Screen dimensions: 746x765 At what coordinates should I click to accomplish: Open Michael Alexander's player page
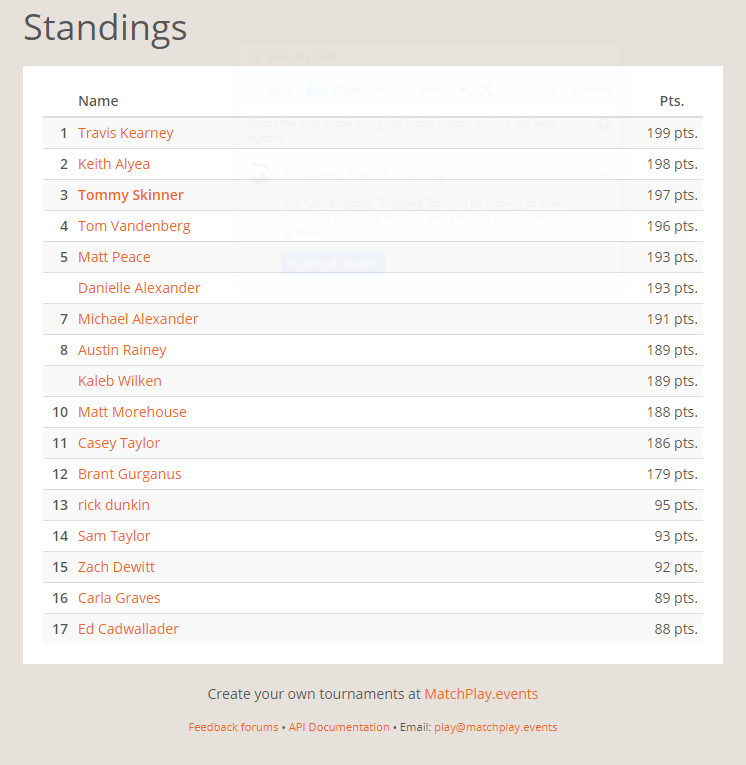[x=138, y=319]
